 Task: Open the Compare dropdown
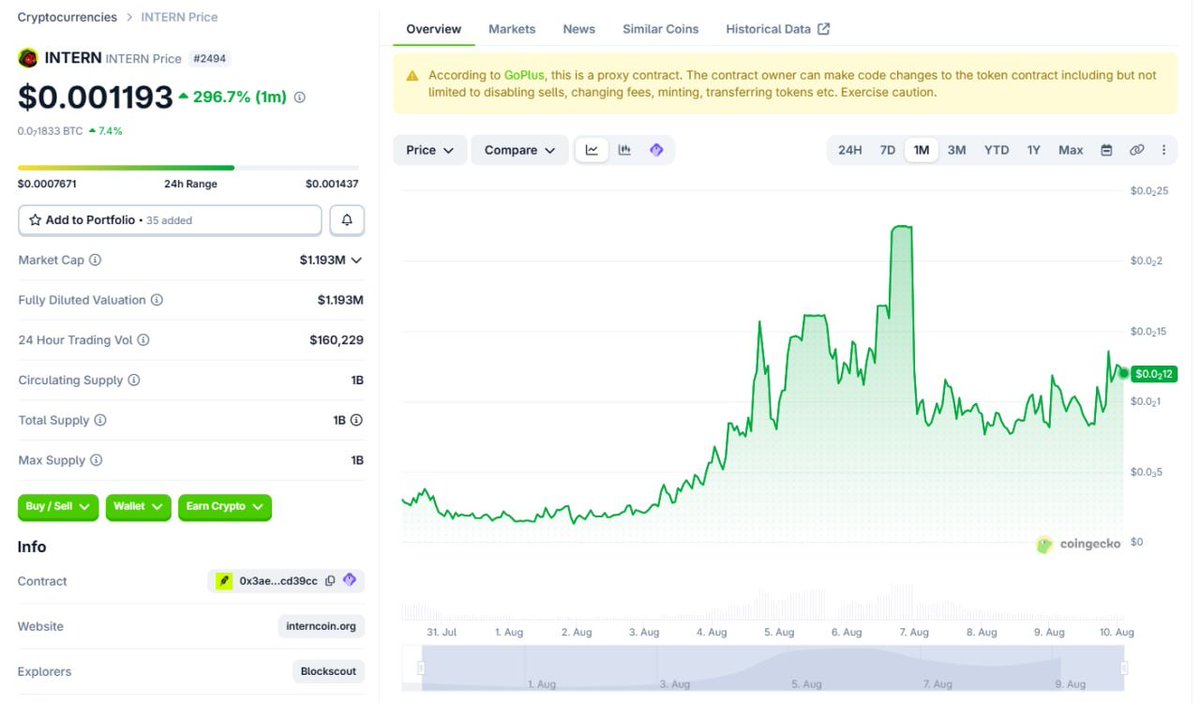(x=520, y=150)
